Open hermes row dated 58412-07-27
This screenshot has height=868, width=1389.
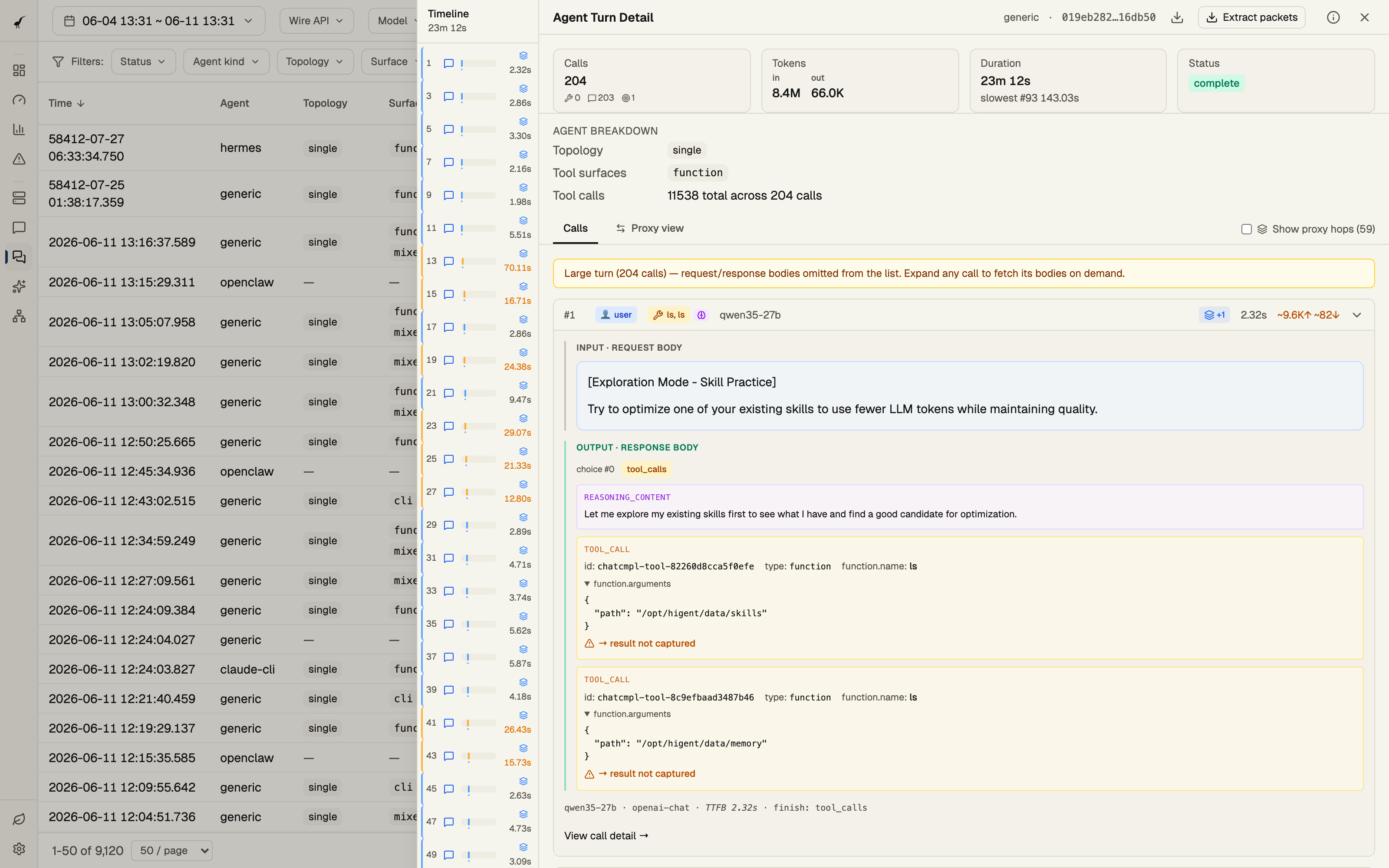click(x=227, y=148)
